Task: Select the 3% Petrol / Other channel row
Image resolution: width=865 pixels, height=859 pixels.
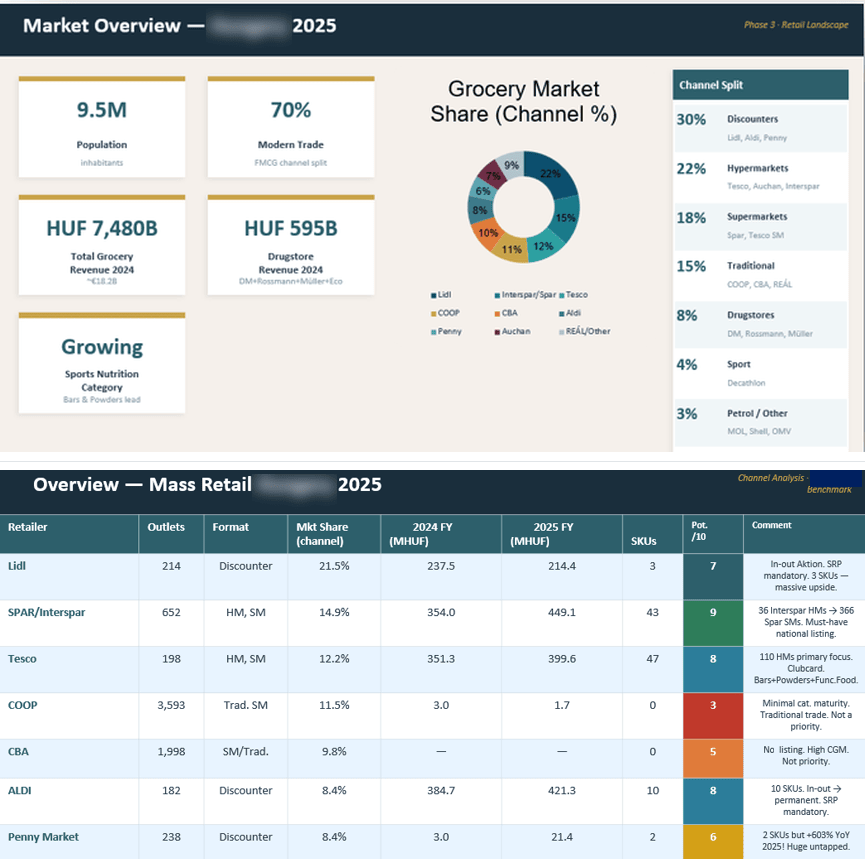Action: point(761,423)
